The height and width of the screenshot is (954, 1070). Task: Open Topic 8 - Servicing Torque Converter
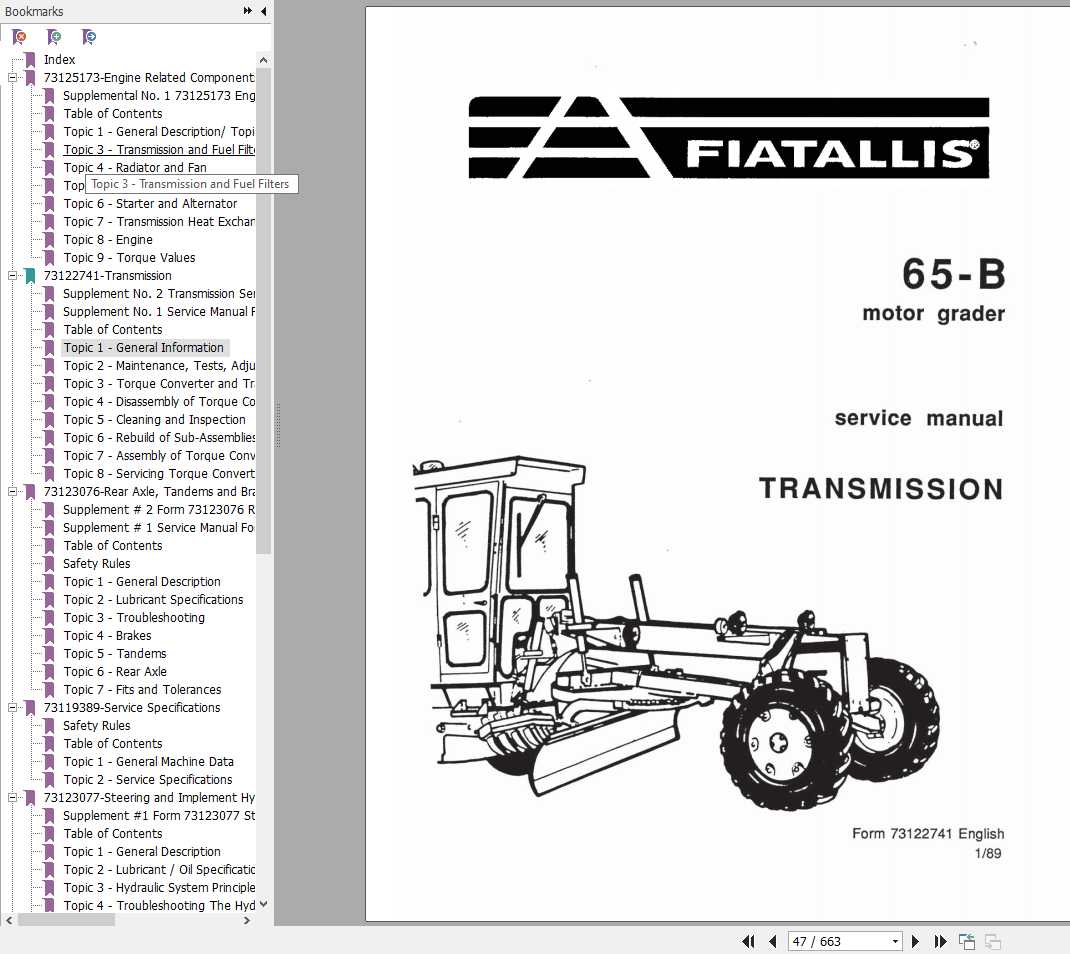[x=159, y=474]
